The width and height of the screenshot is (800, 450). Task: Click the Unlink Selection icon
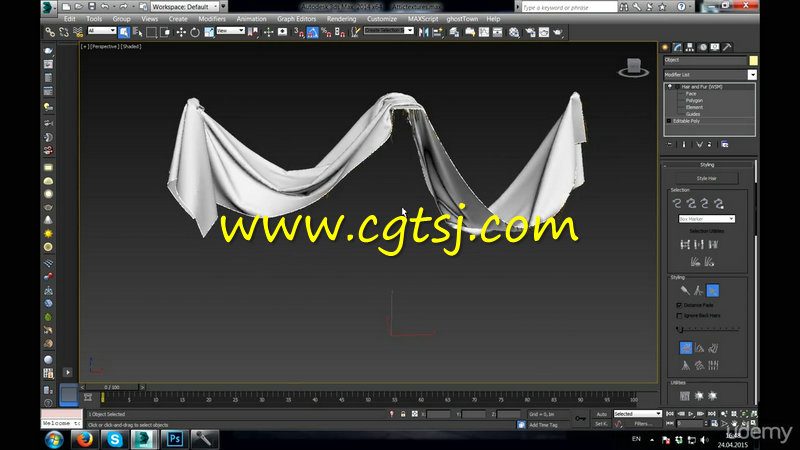pyautogui.click(x=64, y=32)
